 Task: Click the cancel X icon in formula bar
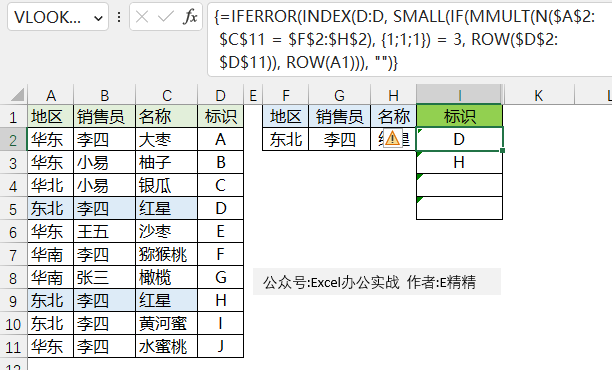coord(142,17)
